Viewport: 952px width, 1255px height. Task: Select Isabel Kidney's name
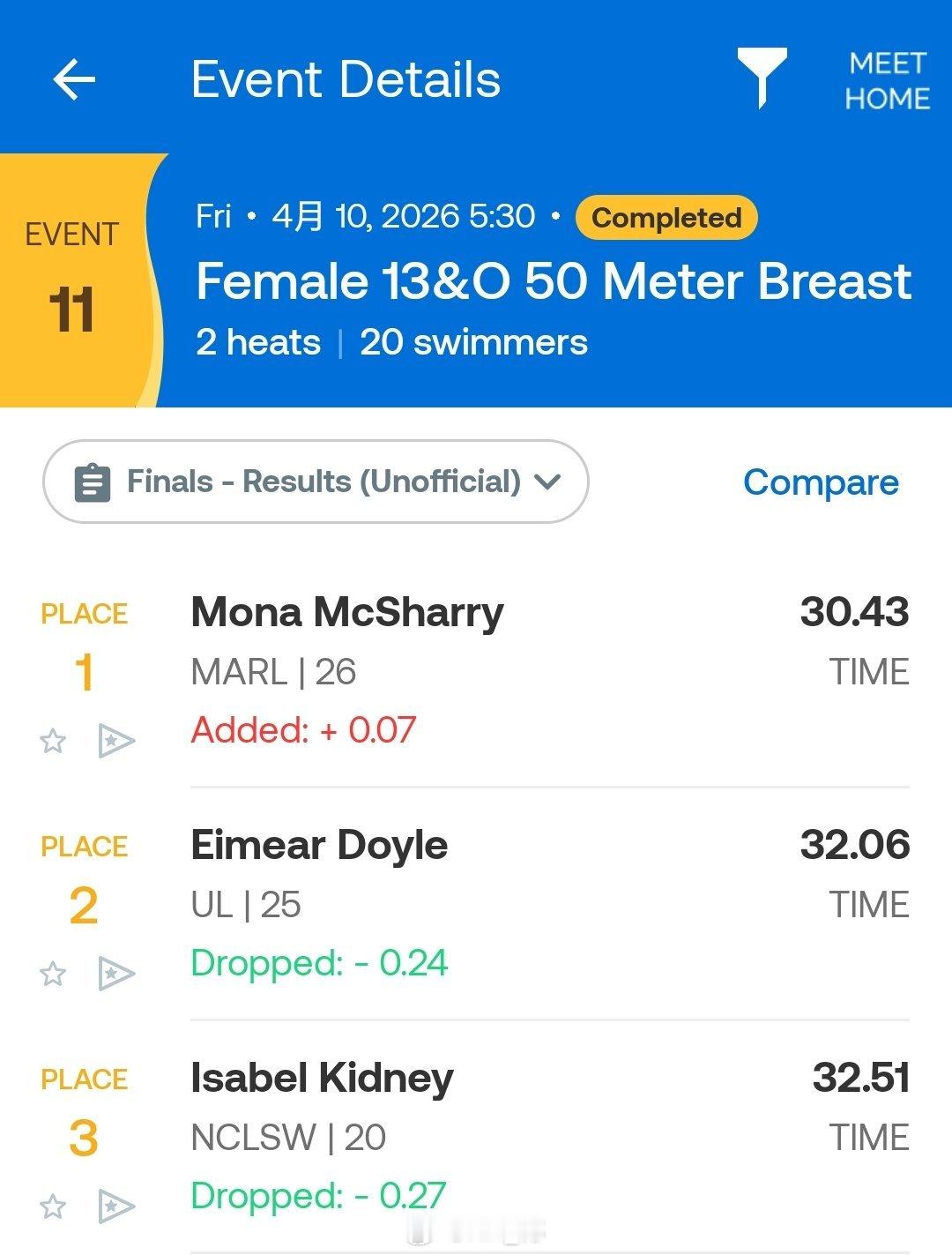pyautogui.click(x=323, y=1078)
